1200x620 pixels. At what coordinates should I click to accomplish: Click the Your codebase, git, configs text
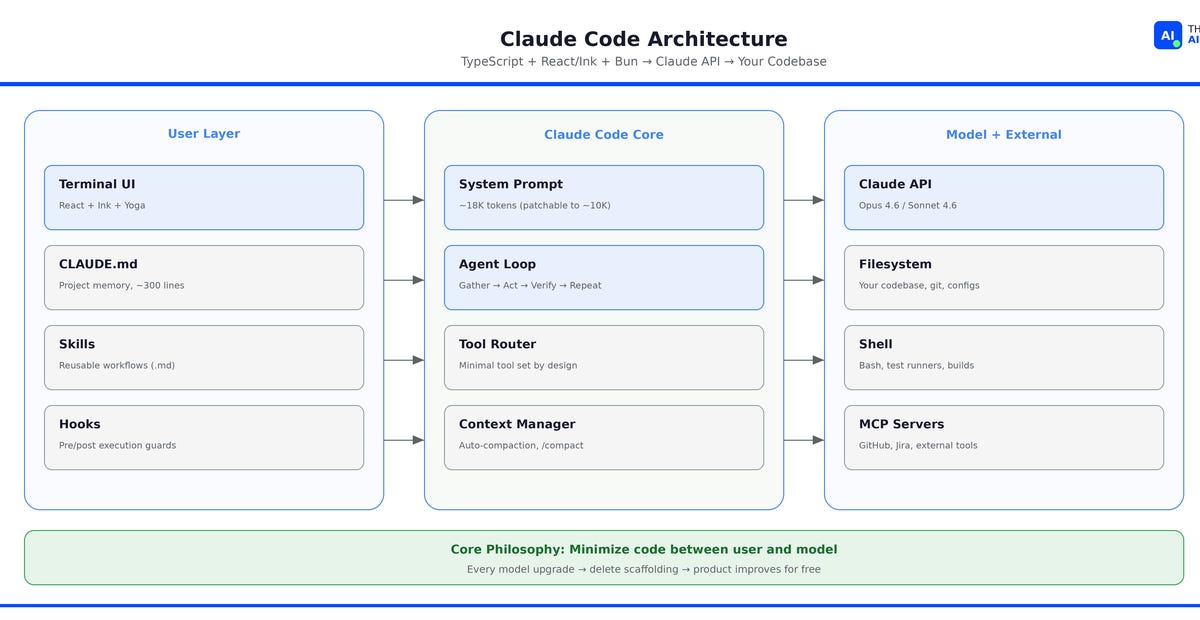coord(919,285)
